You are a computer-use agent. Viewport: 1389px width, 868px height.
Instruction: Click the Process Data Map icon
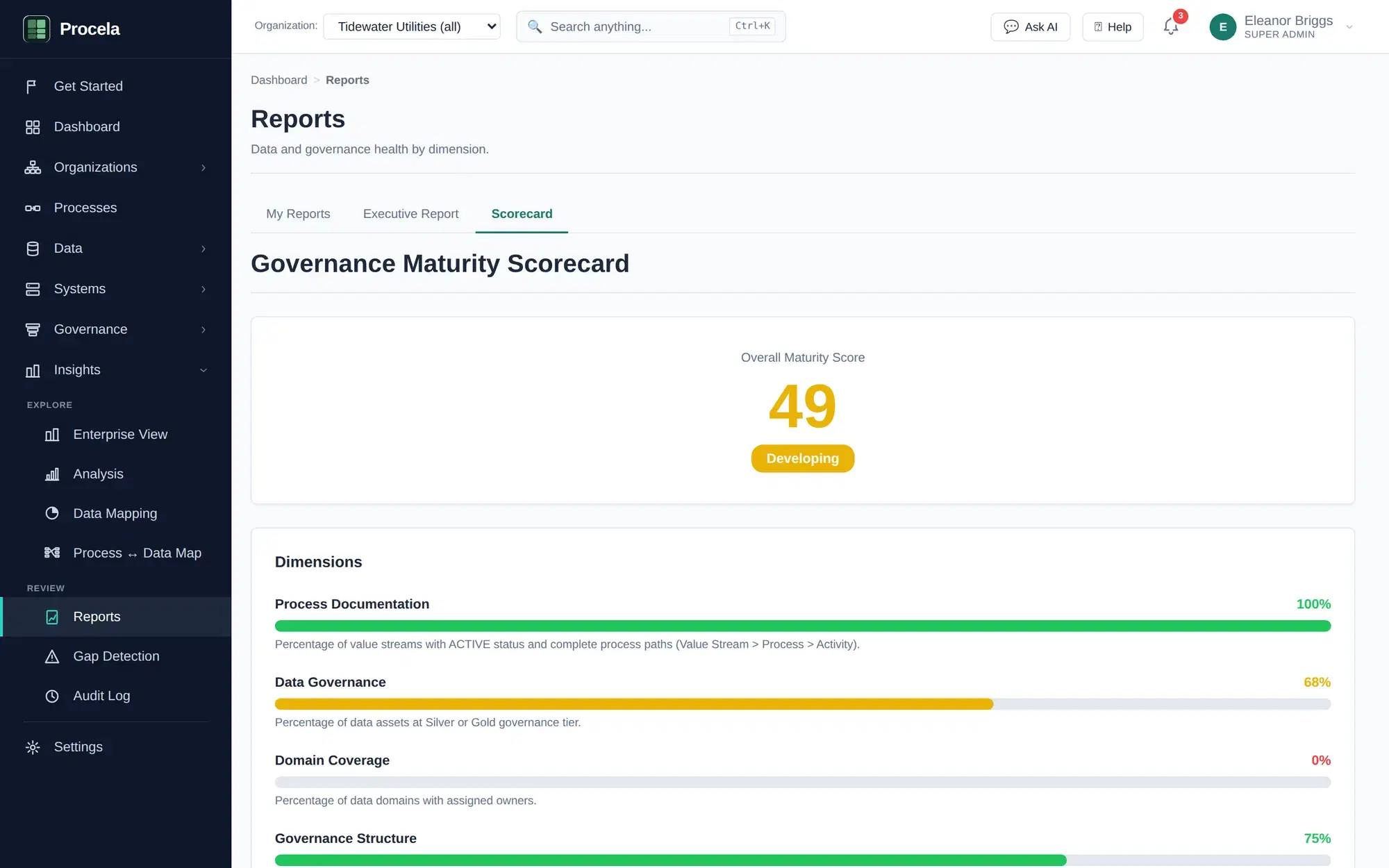tap(52, 553)
